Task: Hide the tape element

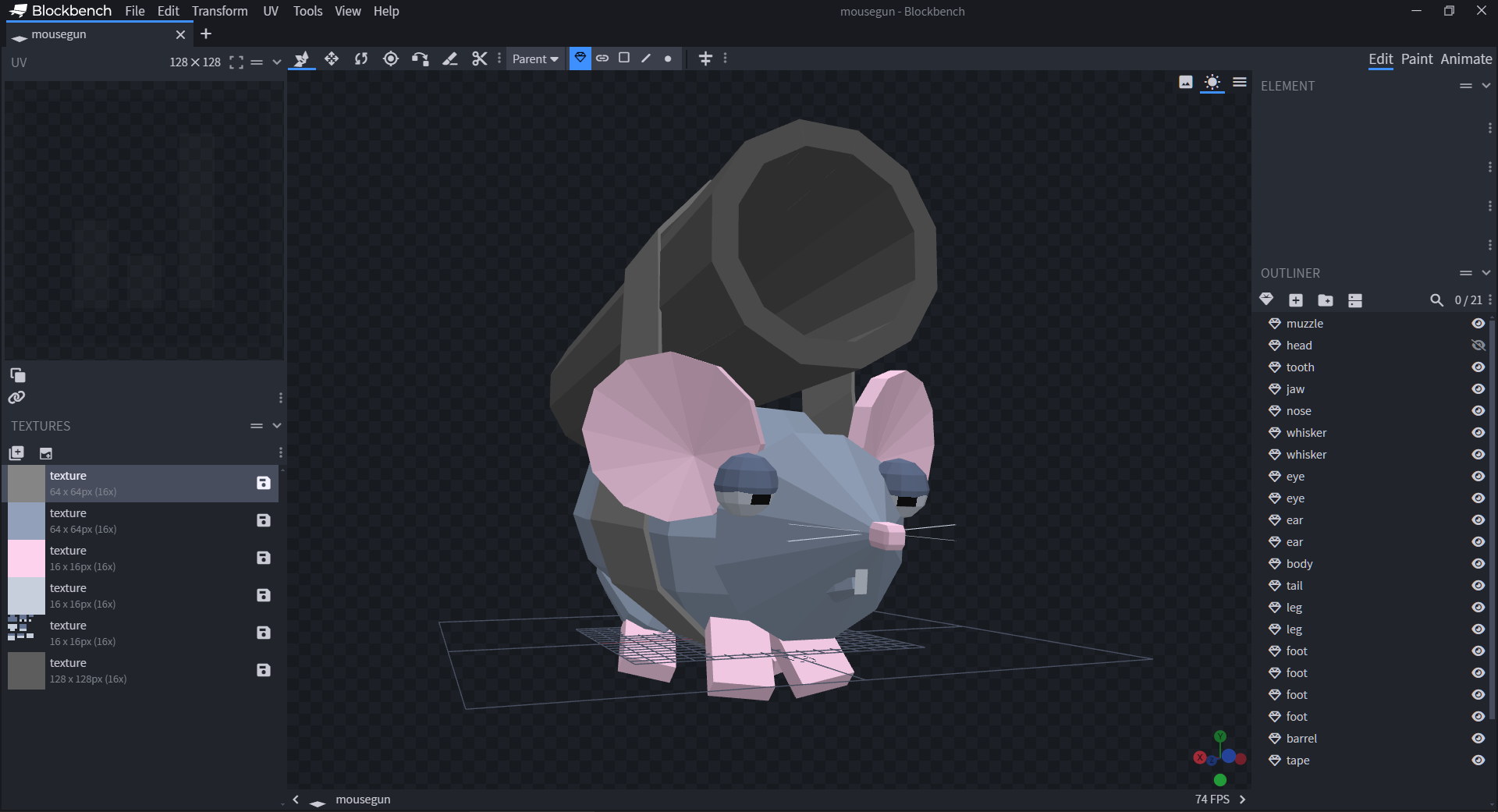Action: (1478, 761)
